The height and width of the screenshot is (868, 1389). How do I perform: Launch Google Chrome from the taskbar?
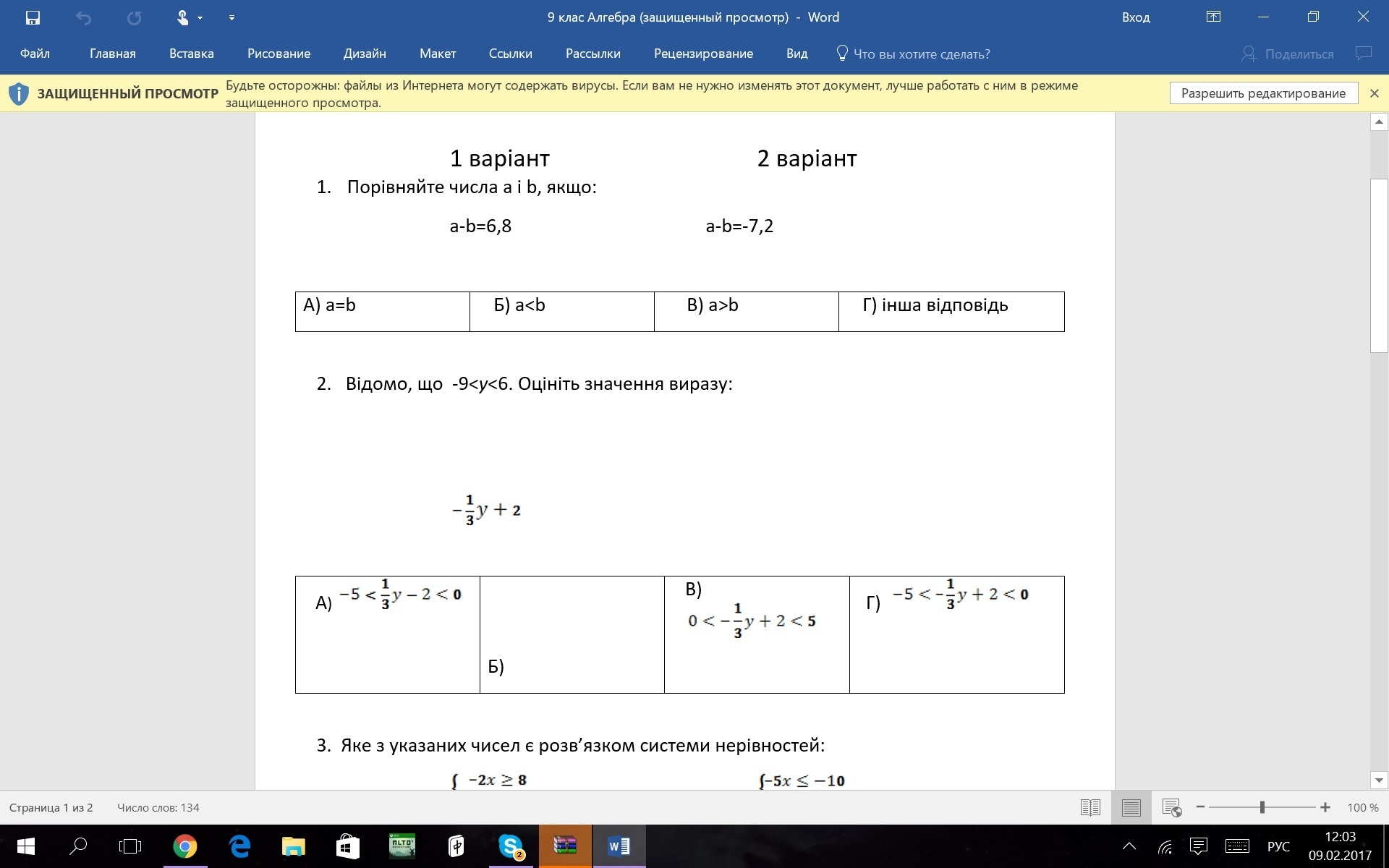pos(185,846)
